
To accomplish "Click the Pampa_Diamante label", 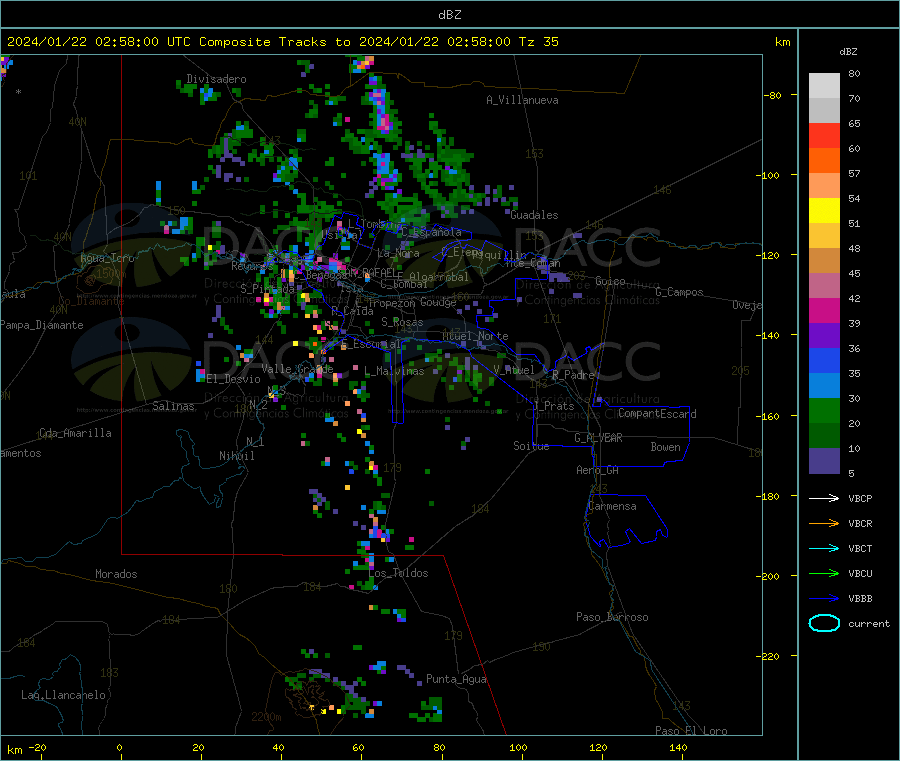I will pyautogui.click(x=42, y=325).
